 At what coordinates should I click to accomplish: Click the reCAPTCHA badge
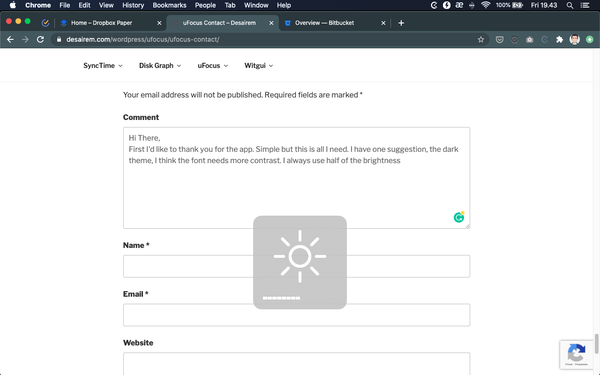577,354
